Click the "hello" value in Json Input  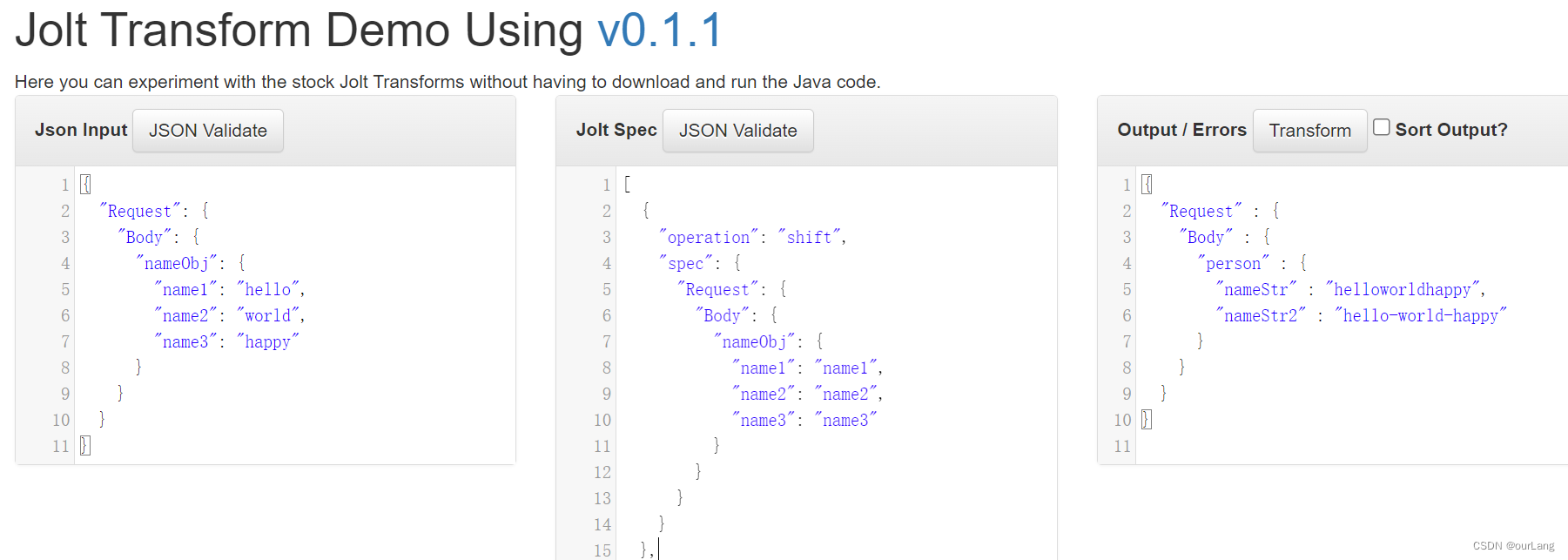[x=268, y=289]
